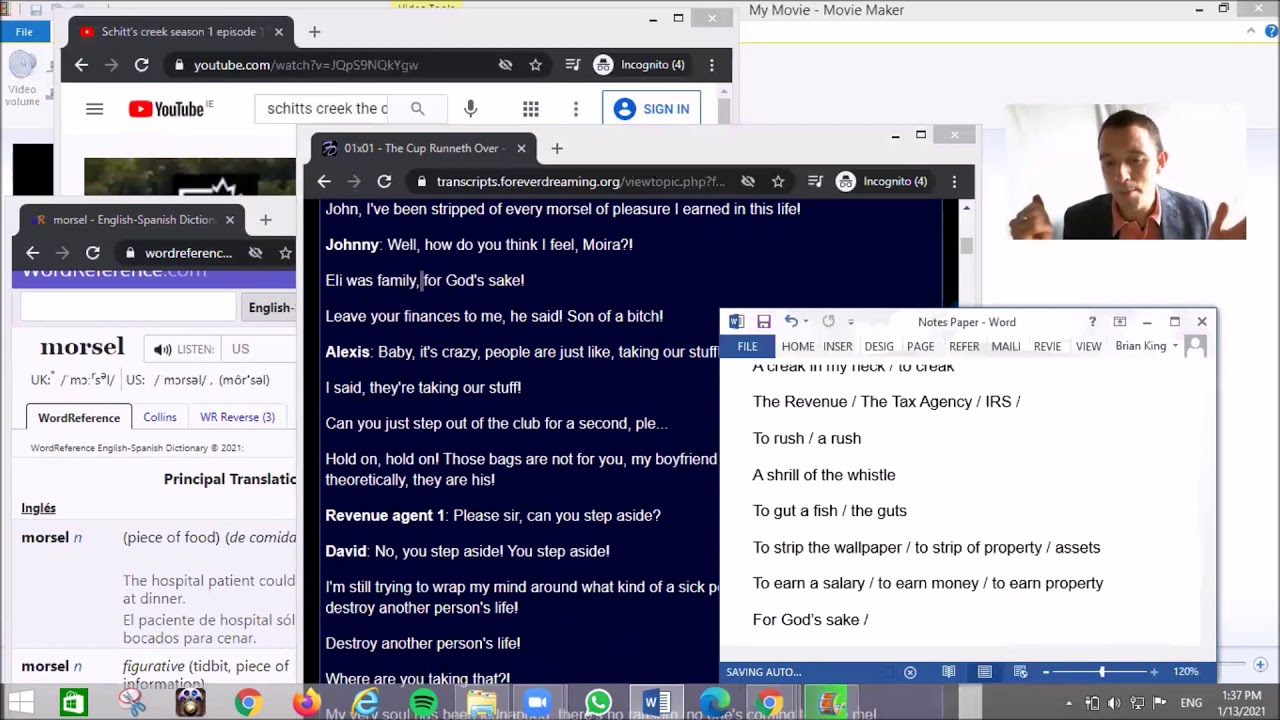Click the WordReference search input field

pos(128,308)
